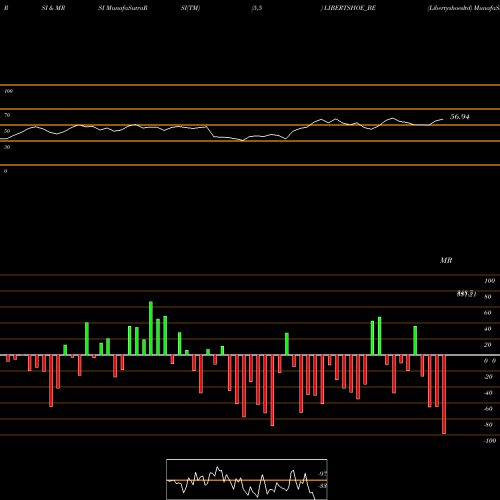Click the RSI axis label 0
The width and height of the screenshot is (500, 500).
(x=5, y=171)
